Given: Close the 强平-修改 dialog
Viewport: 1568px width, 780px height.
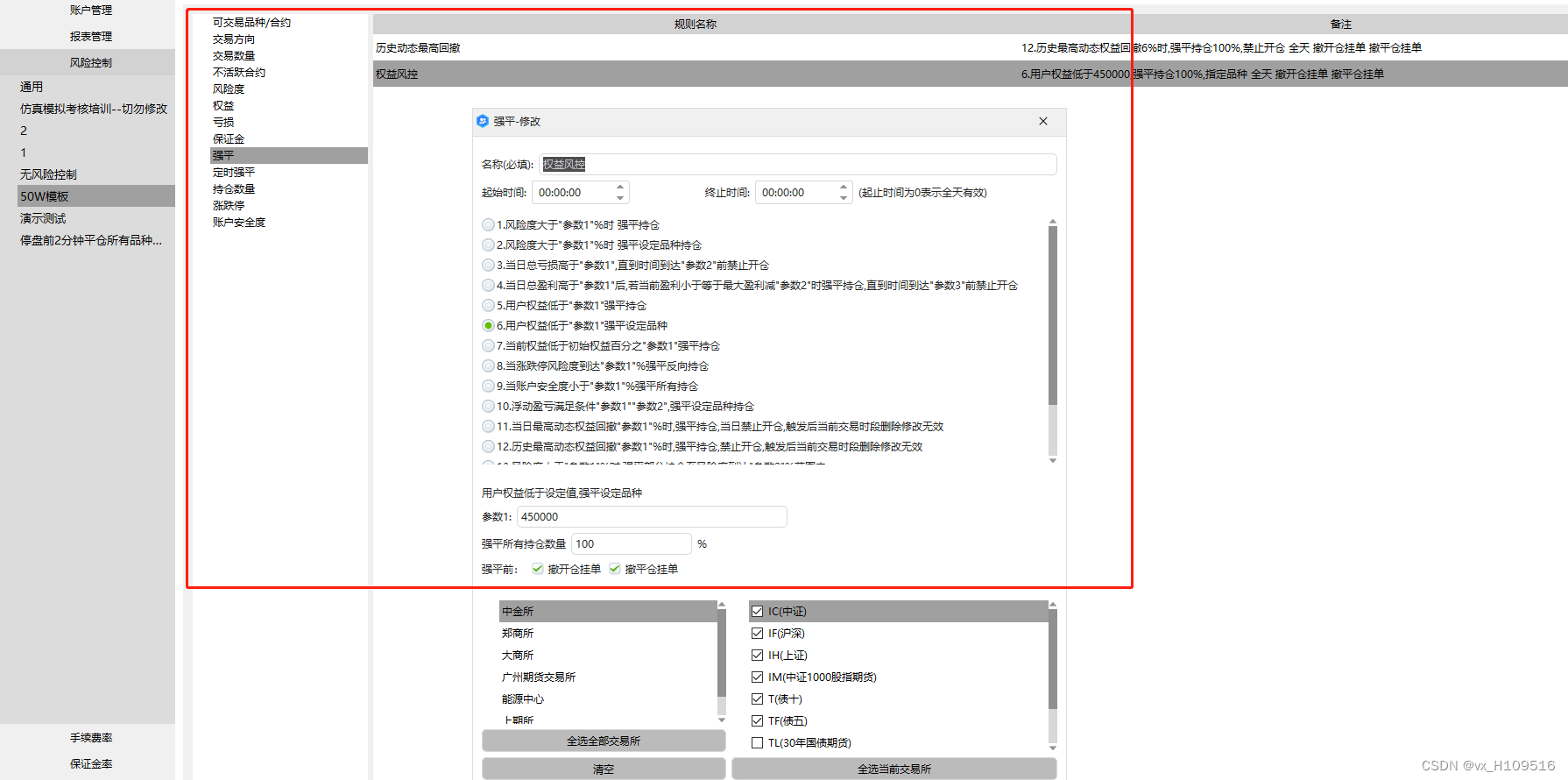Looking at the screenshot, I should coord(1042,121).
